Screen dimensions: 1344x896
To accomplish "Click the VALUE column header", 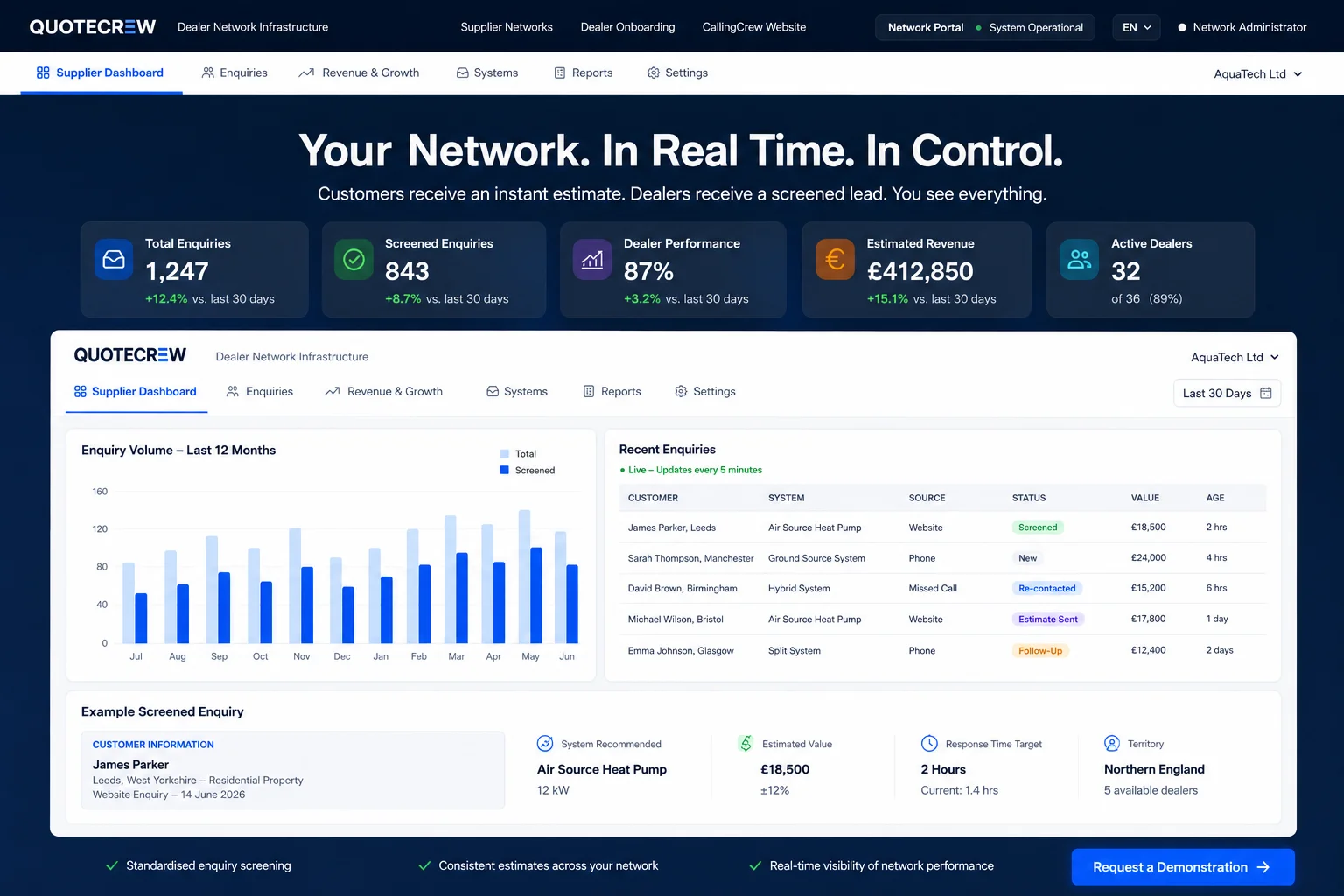I will click(1145, 498).
